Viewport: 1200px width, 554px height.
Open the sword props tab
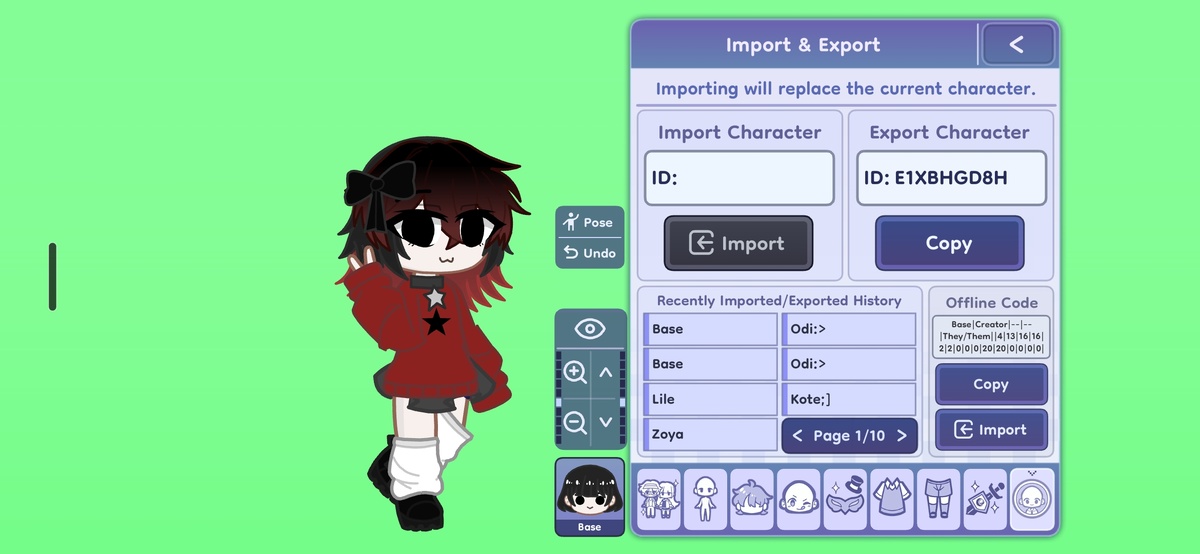[985, 498]
